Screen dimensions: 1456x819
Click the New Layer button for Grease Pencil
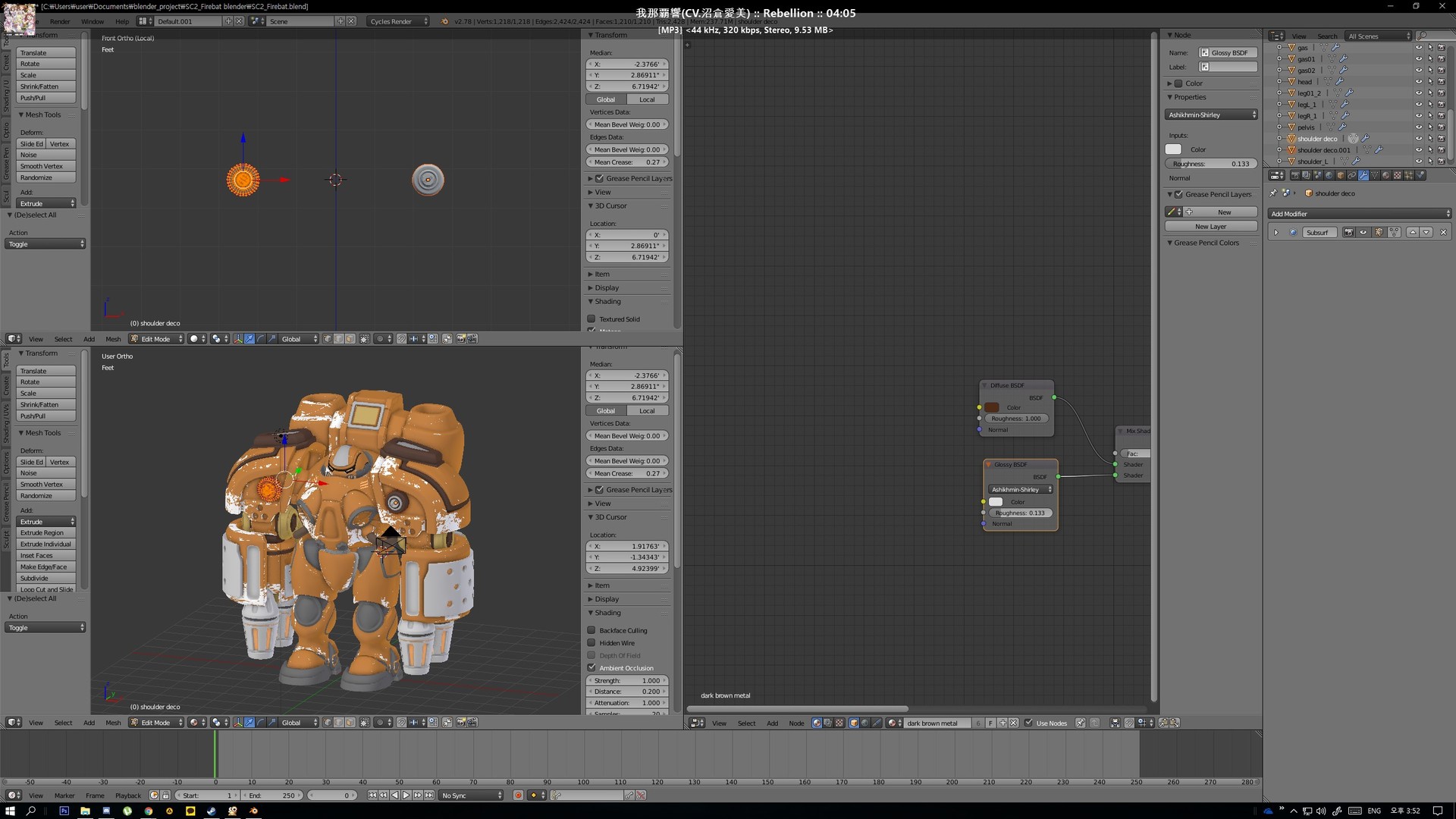click(x=1210, y=226)
